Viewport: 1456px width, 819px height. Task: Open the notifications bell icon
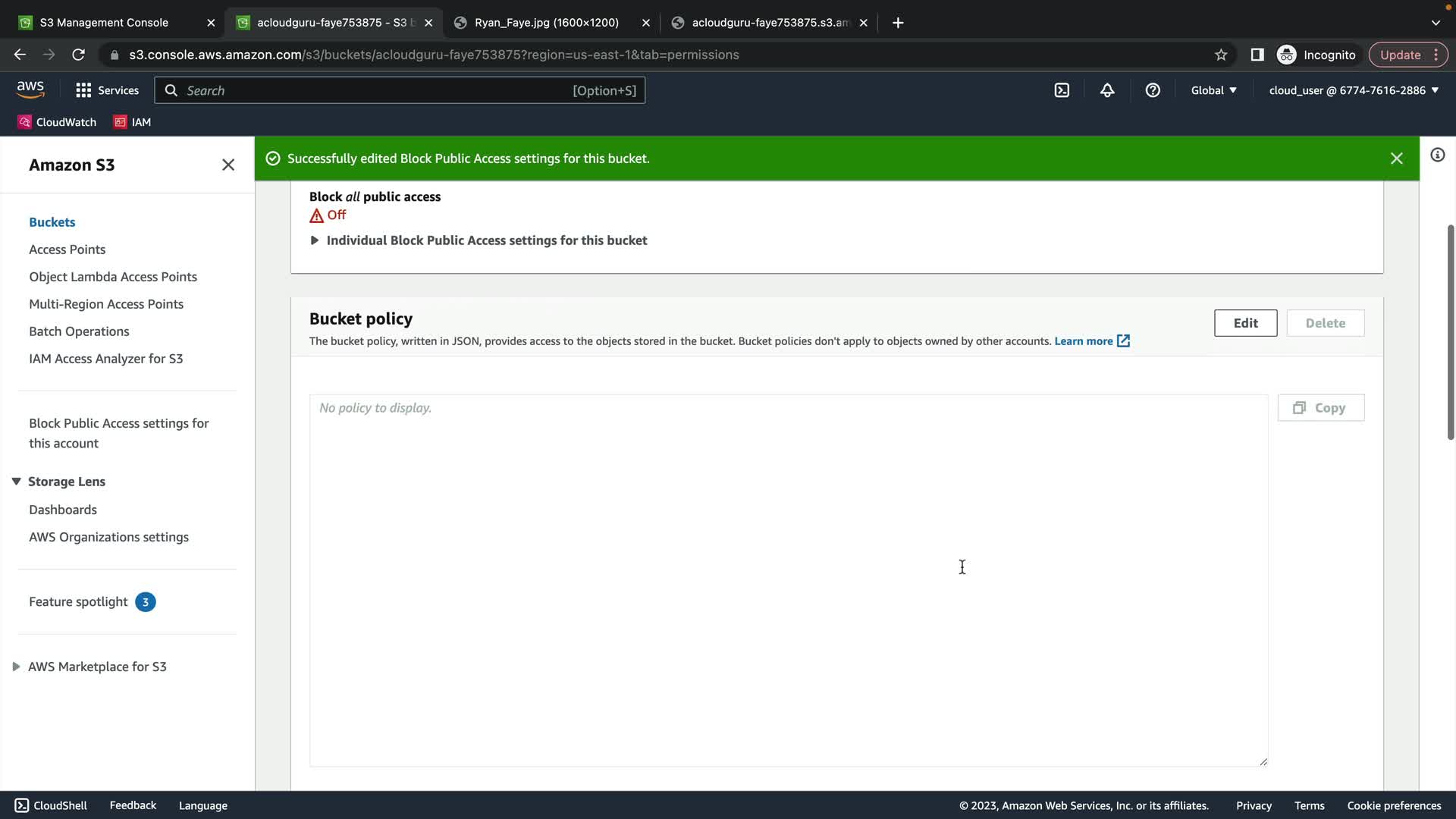pyautogui.click(x=1107, y=90)
